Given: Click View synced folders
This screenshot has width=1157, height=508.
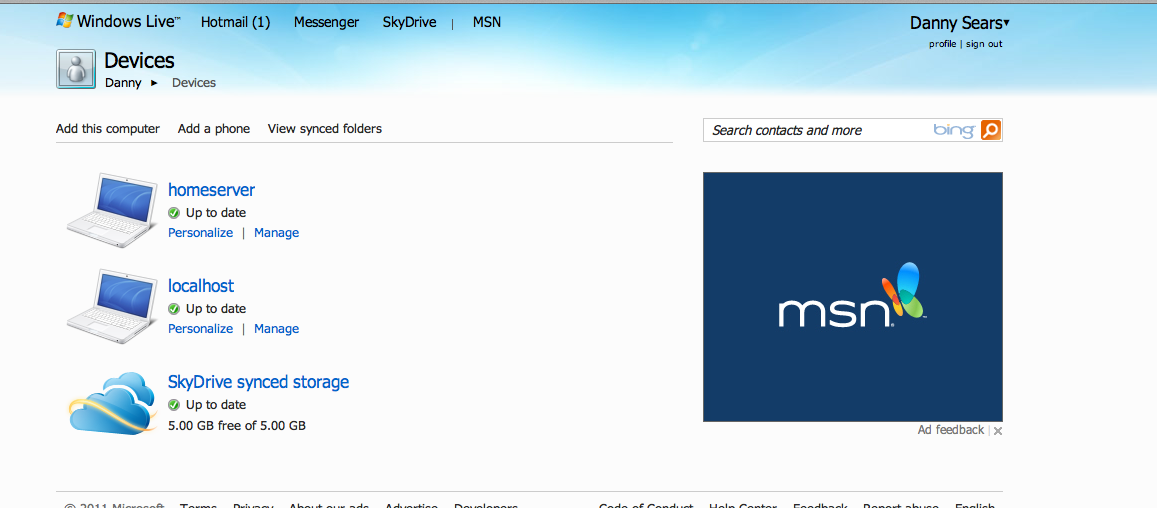Looking at the screenshot, I should [x=325, y=128].
